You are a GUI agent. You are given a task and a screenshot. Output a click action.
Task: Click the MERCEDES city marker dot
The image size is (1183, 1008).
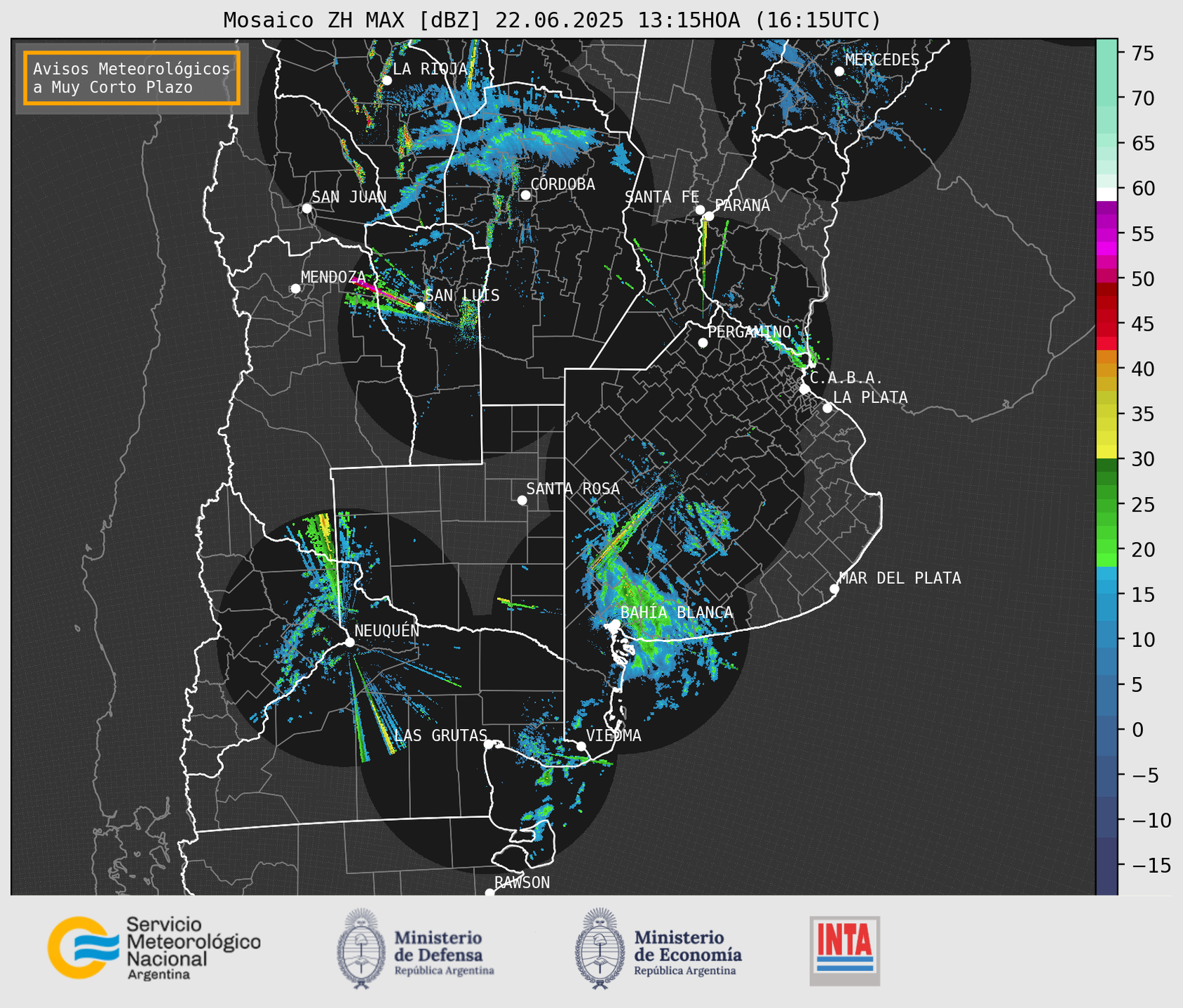point(839,71)
